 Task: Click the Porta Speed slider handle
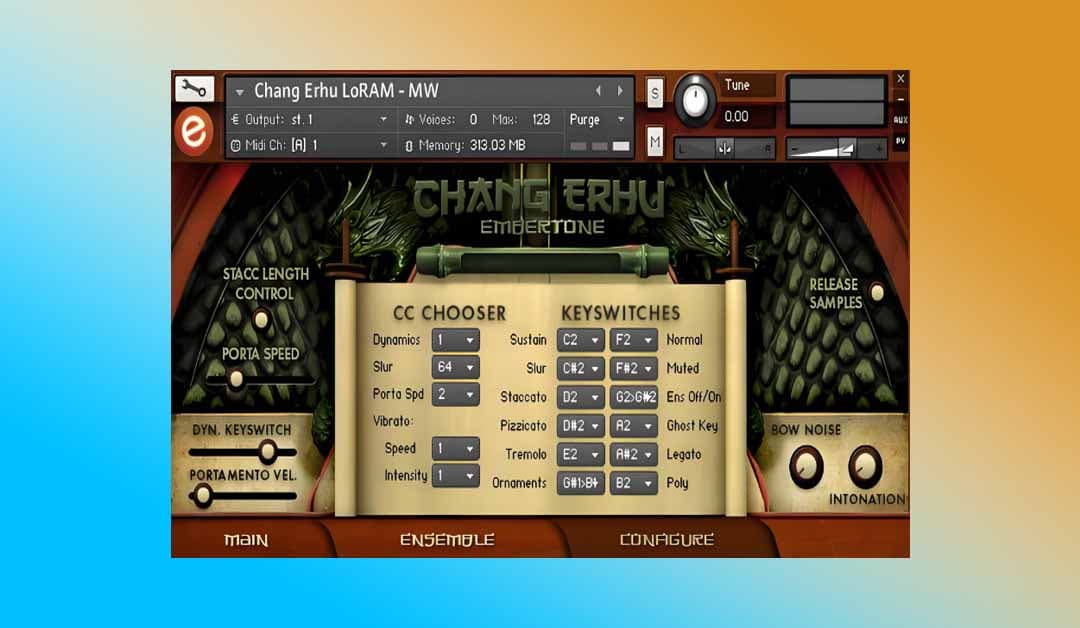coord(236,379)
